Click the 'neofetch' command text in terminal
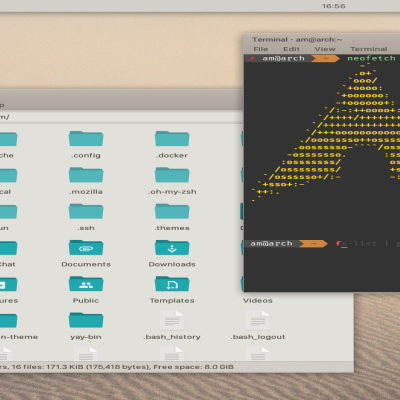 [x=371, y=58]
